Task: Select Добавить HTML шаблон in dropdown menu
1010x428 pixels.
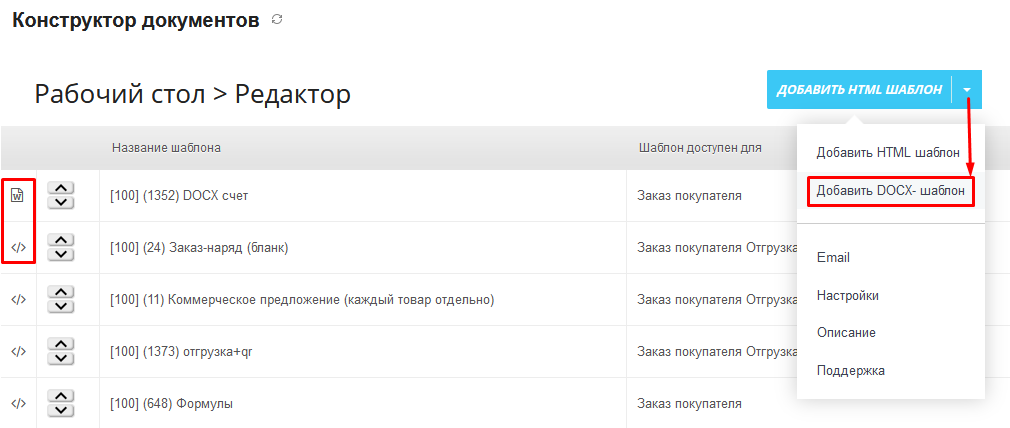Action: [888, 153]
